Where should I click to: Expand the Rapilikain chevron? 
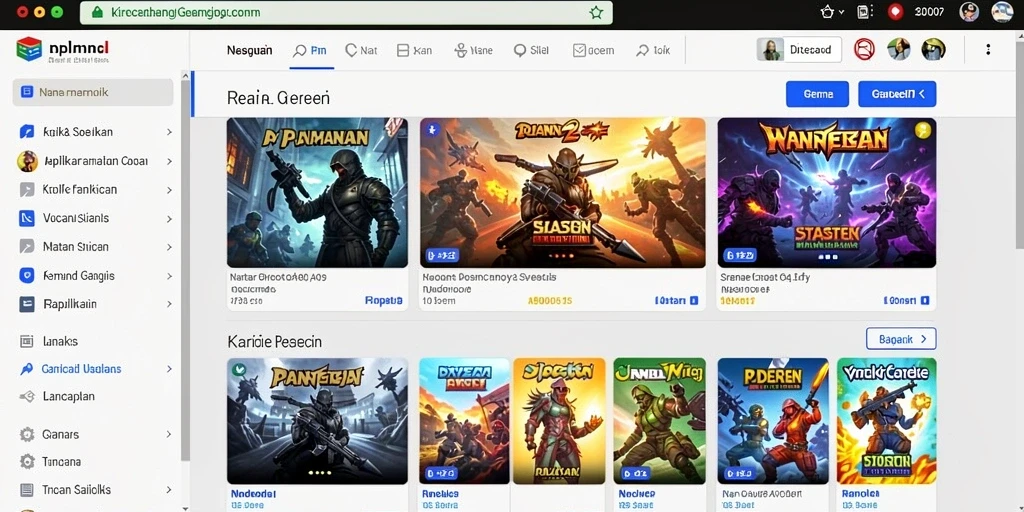169,304
